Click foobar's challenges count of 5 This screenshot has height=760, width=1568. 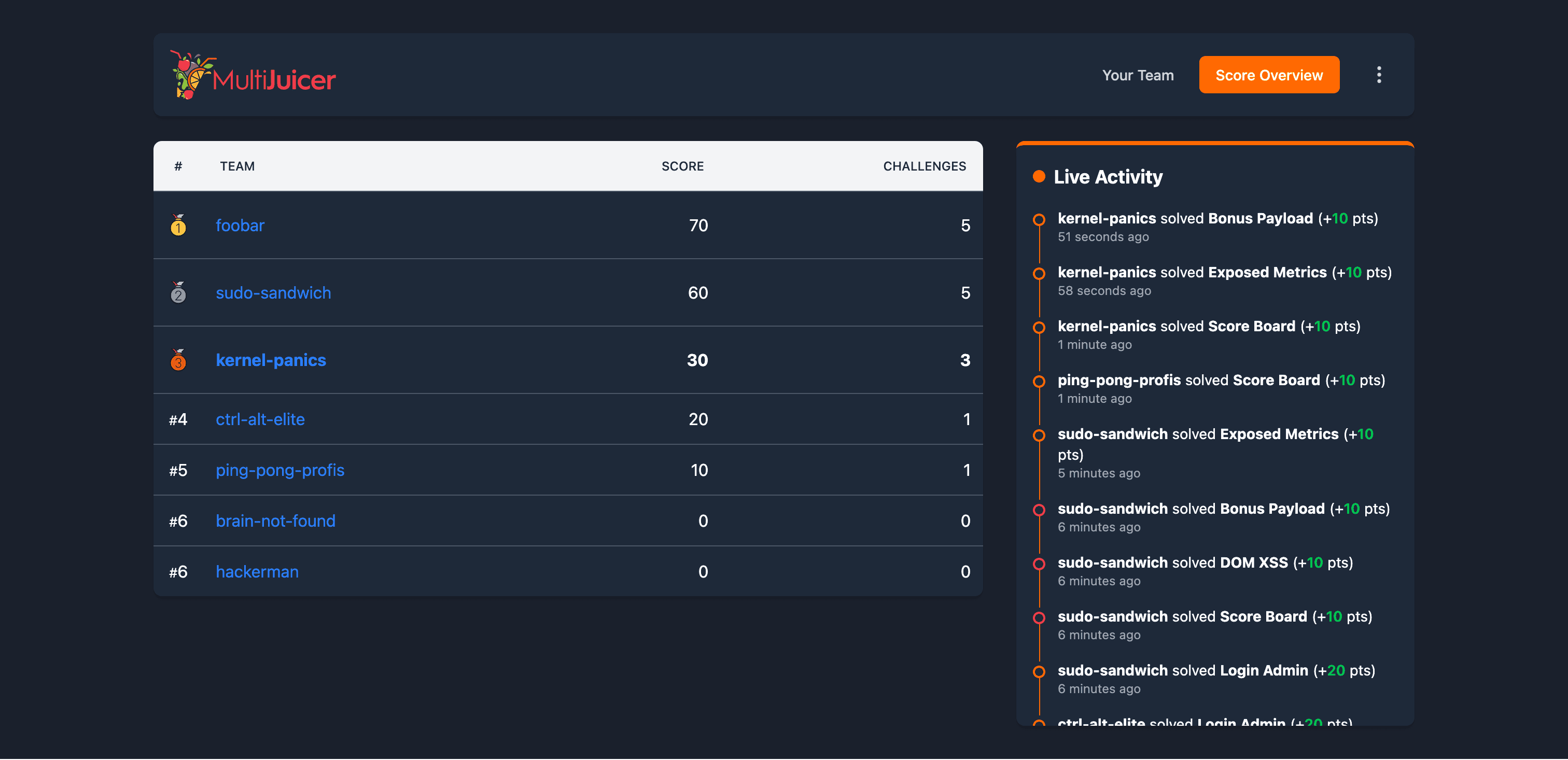coord(965,226)
